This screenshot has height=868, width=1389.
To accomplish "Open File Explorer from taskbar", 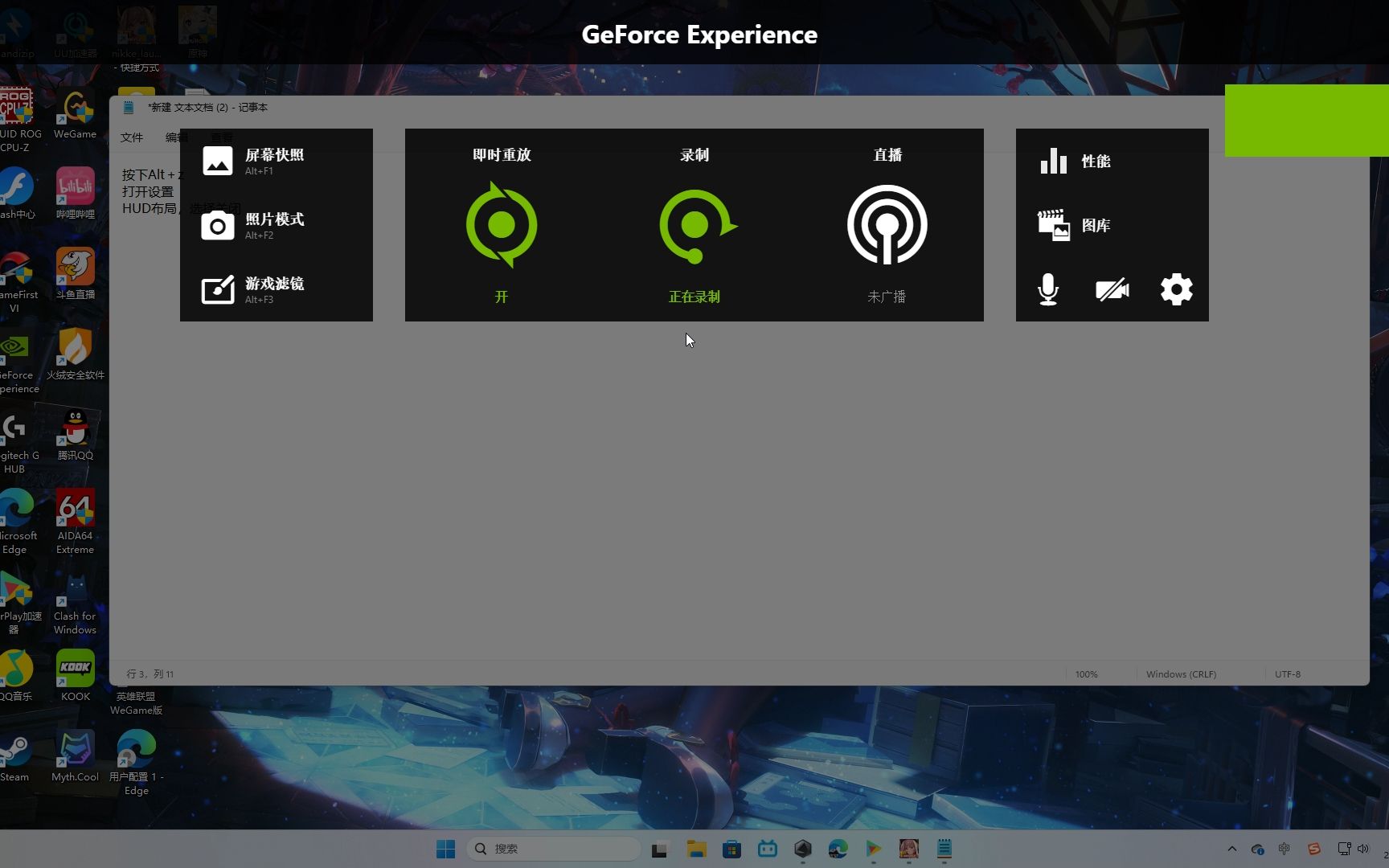I will [x=696, y=849].
